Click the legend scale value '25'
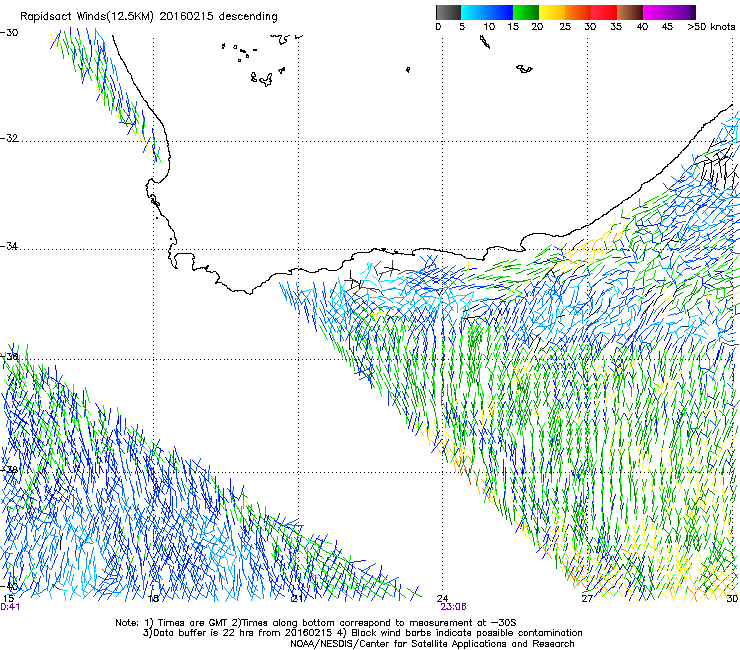 click(x=565, y=27)
